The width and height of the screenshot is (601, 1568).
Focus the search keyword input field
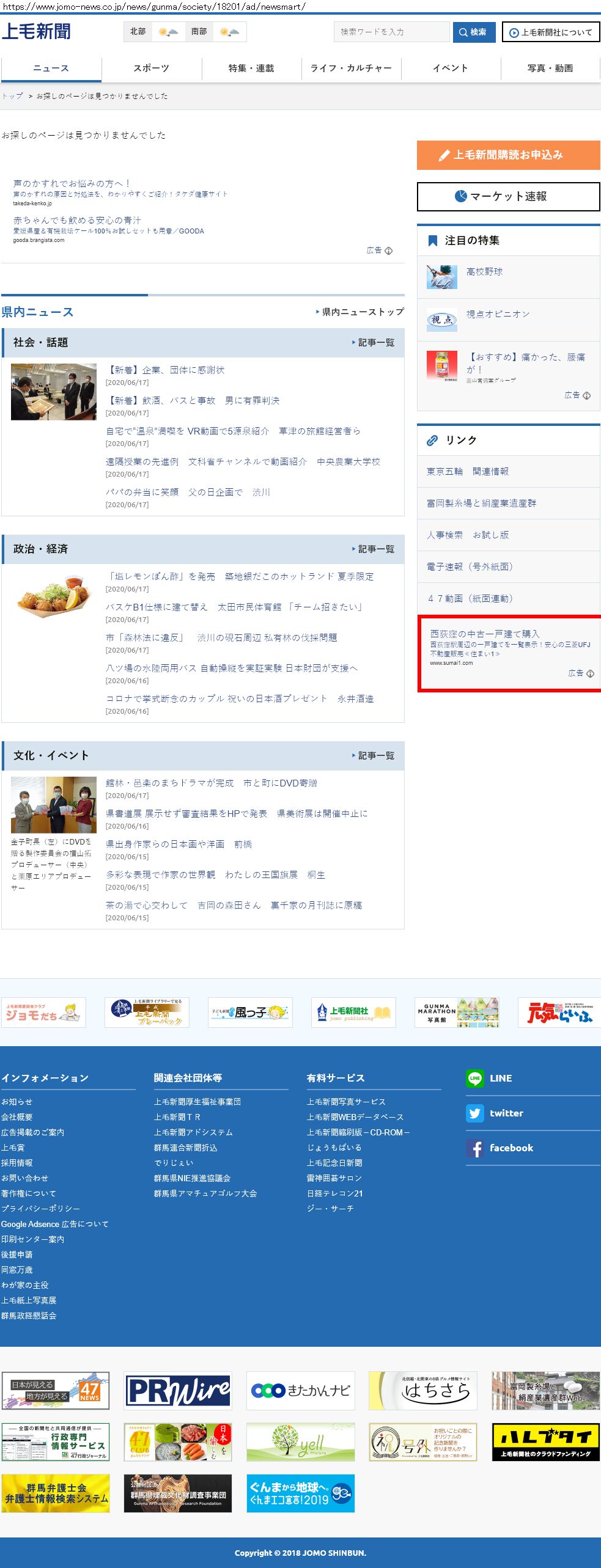[x=391, y=32]
